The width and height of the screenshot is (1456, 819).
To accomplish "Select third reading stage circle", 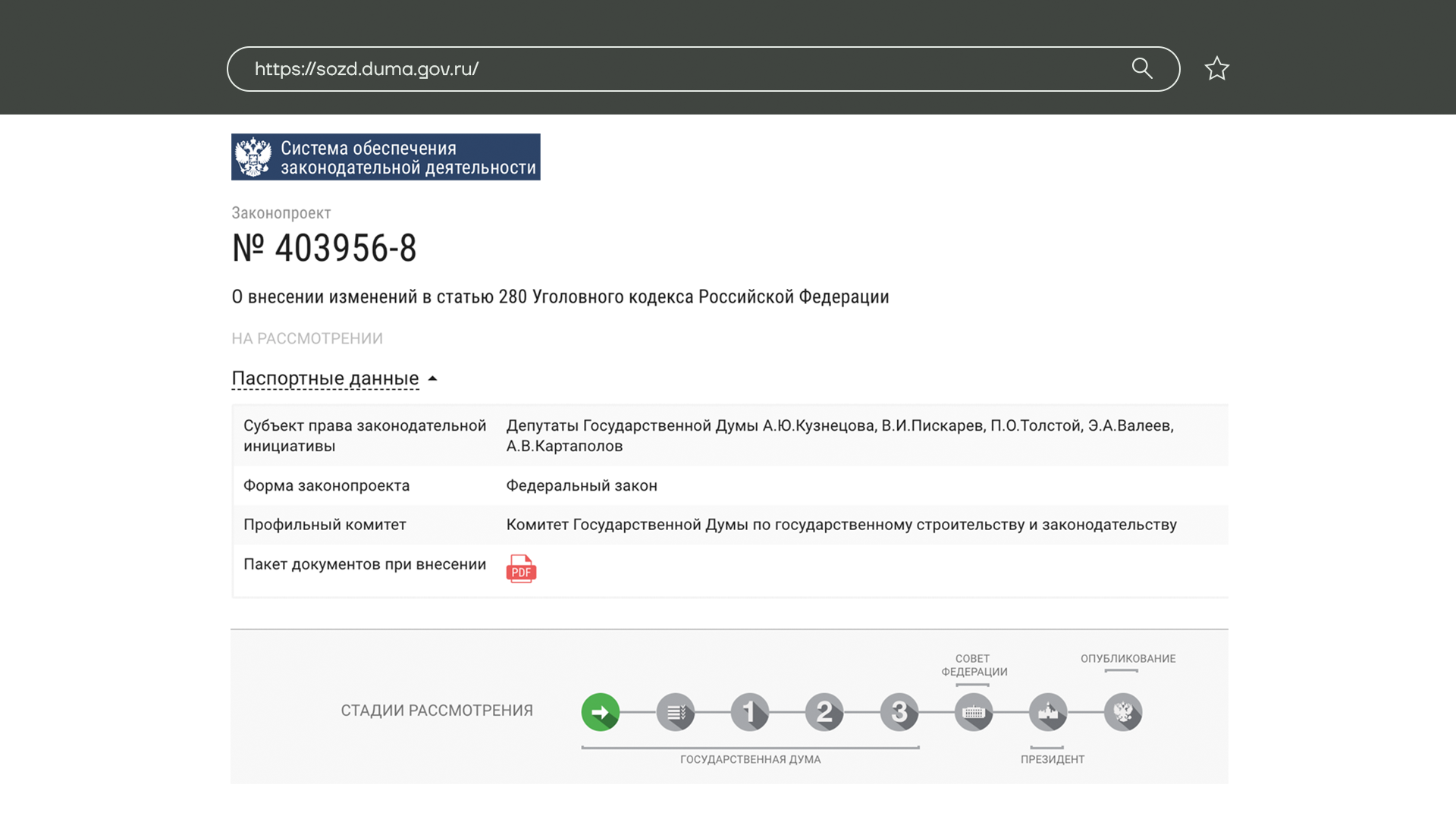I will [899, 712].
